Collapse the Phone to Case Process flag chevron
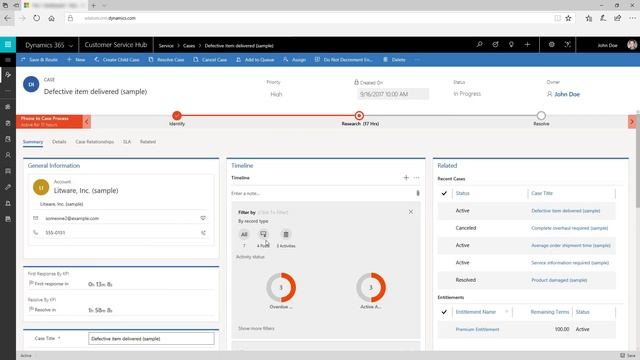This screenshot has width=640, height=360. [87, 122]
